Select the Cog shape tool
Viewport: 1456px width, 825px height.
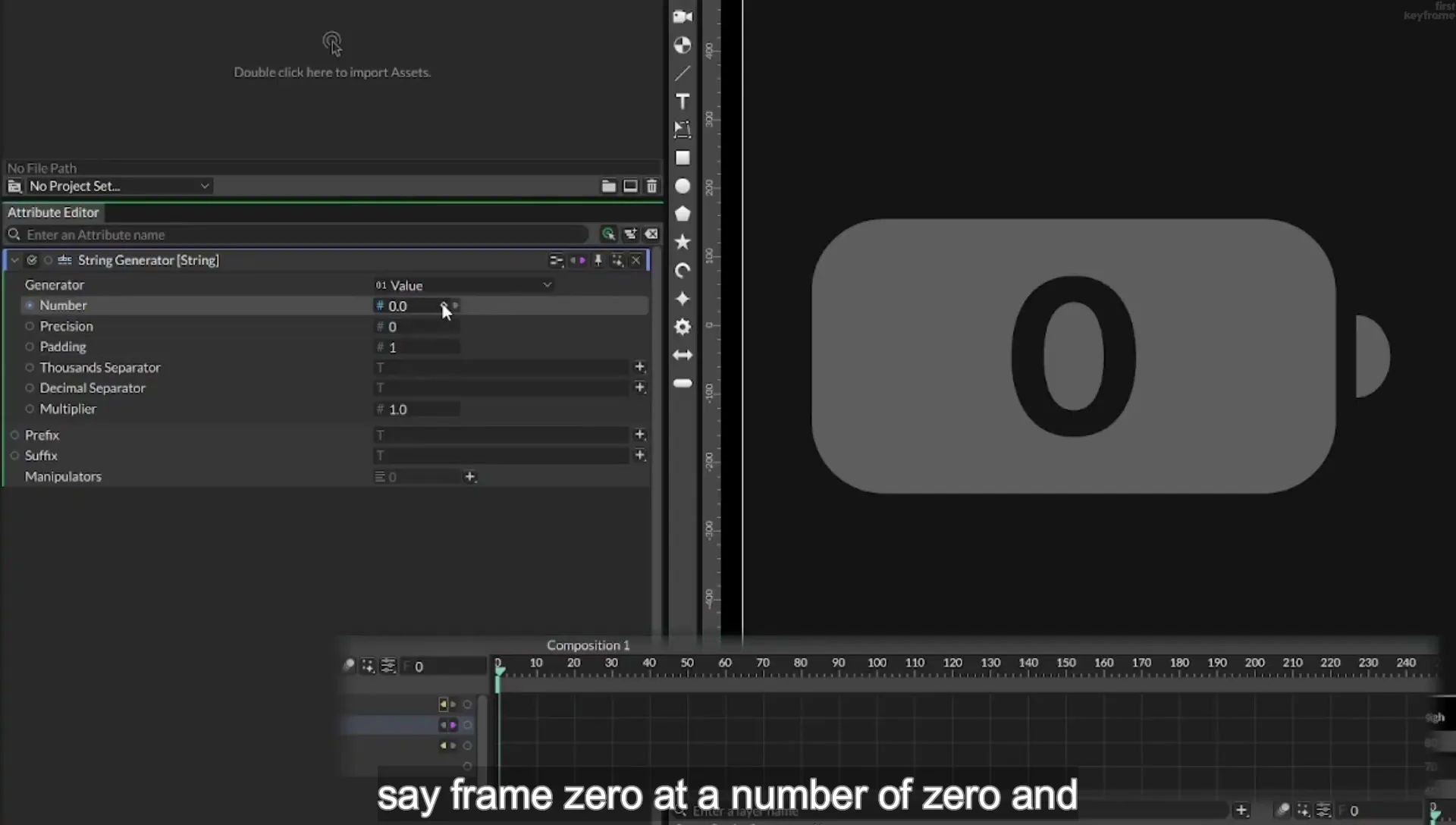(x=682, y=327)
